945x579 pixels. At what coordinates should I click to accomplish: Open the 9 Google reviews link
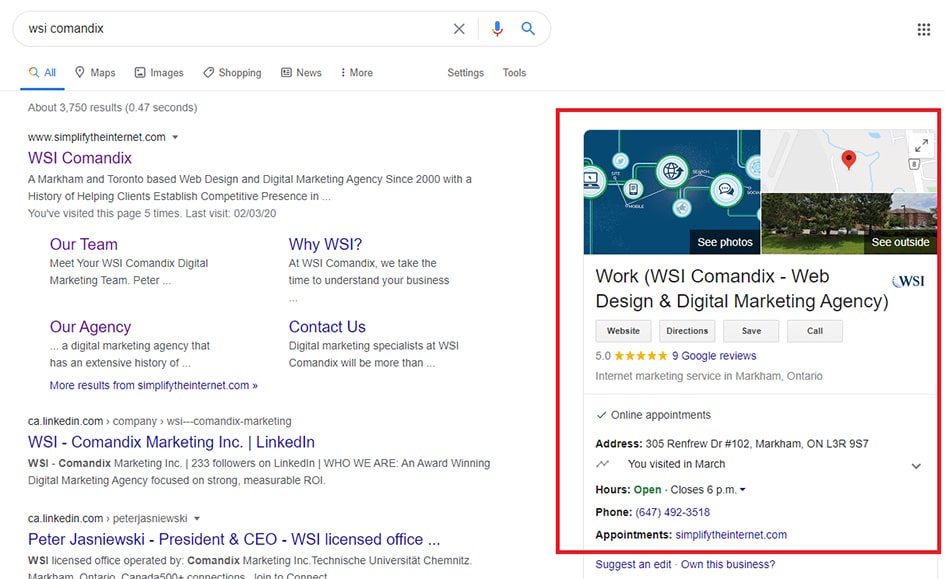(714, 355)
